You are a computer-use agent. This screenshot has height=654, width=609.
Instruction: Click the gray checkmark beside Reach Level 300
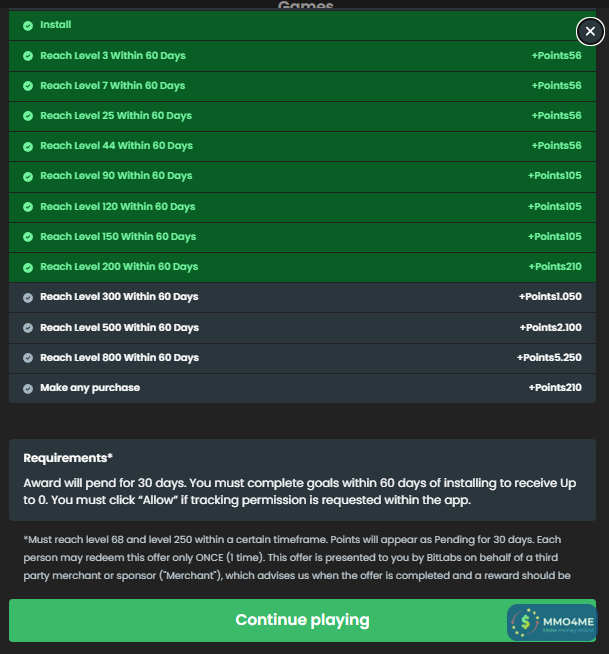click(x=28, y=297)
